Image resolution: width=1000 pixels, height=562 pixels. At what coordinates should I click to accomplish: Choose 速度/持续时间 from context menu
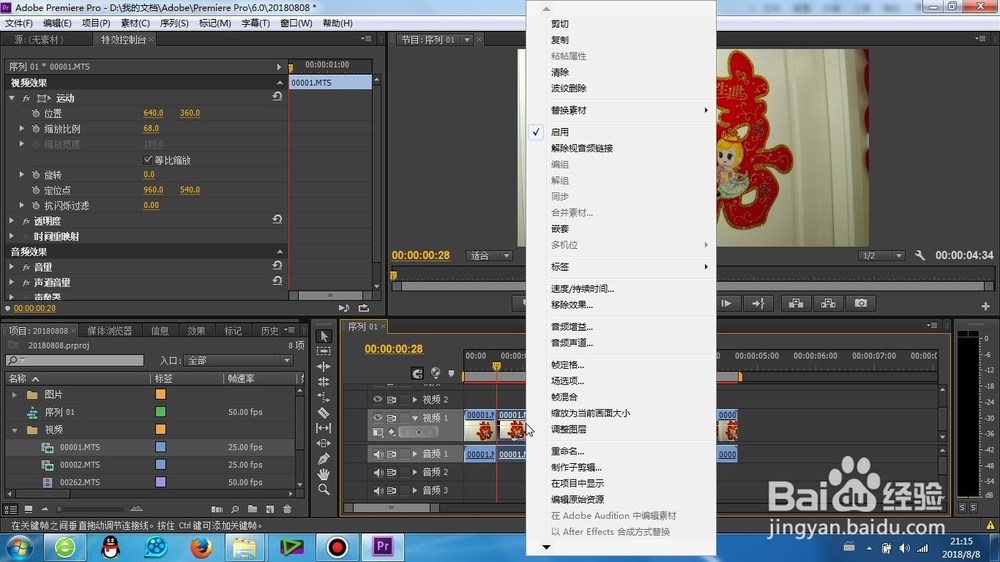tap(582, 289)
